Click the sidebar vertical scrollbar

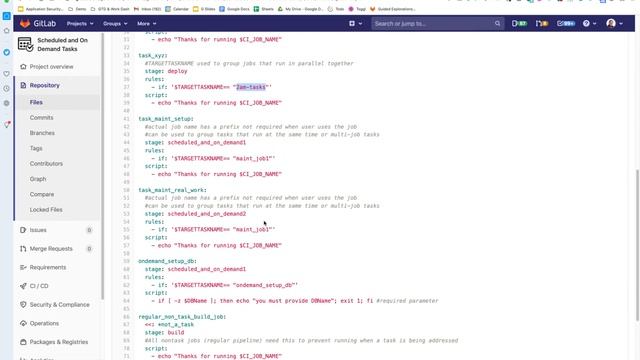click(x=102, y=167)
